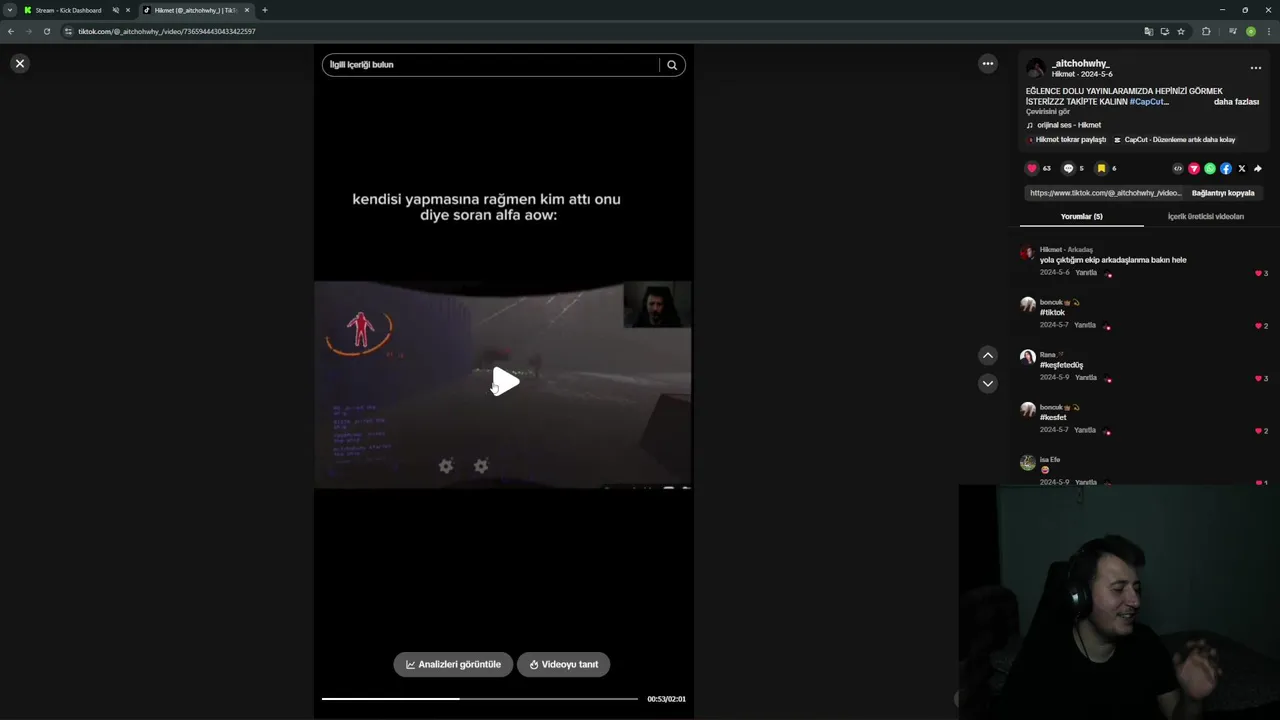Screen dimensions: 1280x720
Task: Switch to the 'Yorumlar (5)' tab
Action: 1082,216
